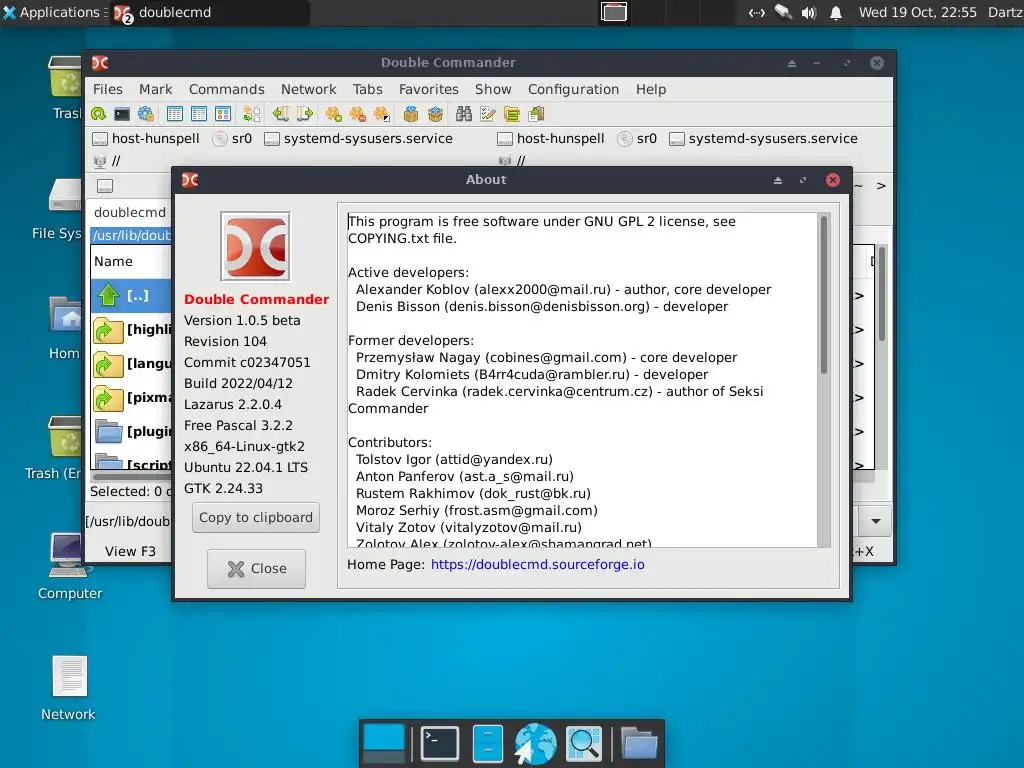Toggle the Flat view toolbar icon
The width and height of the screenshot is (1024, 768).
click(252, 114)
